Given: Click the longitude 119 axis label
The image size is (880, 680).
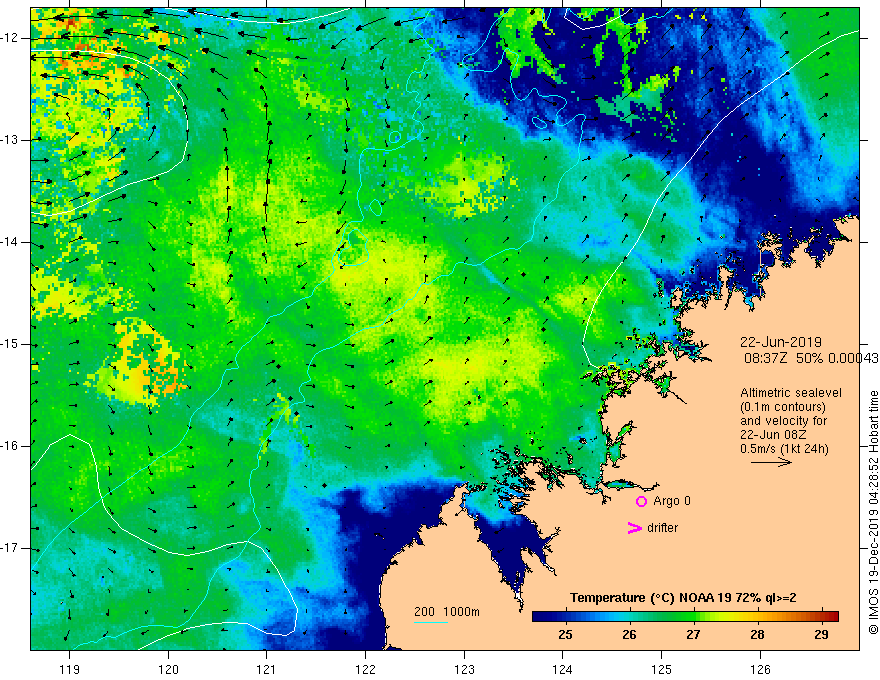Looking at the screenshot, I should (x=70, y=669).
